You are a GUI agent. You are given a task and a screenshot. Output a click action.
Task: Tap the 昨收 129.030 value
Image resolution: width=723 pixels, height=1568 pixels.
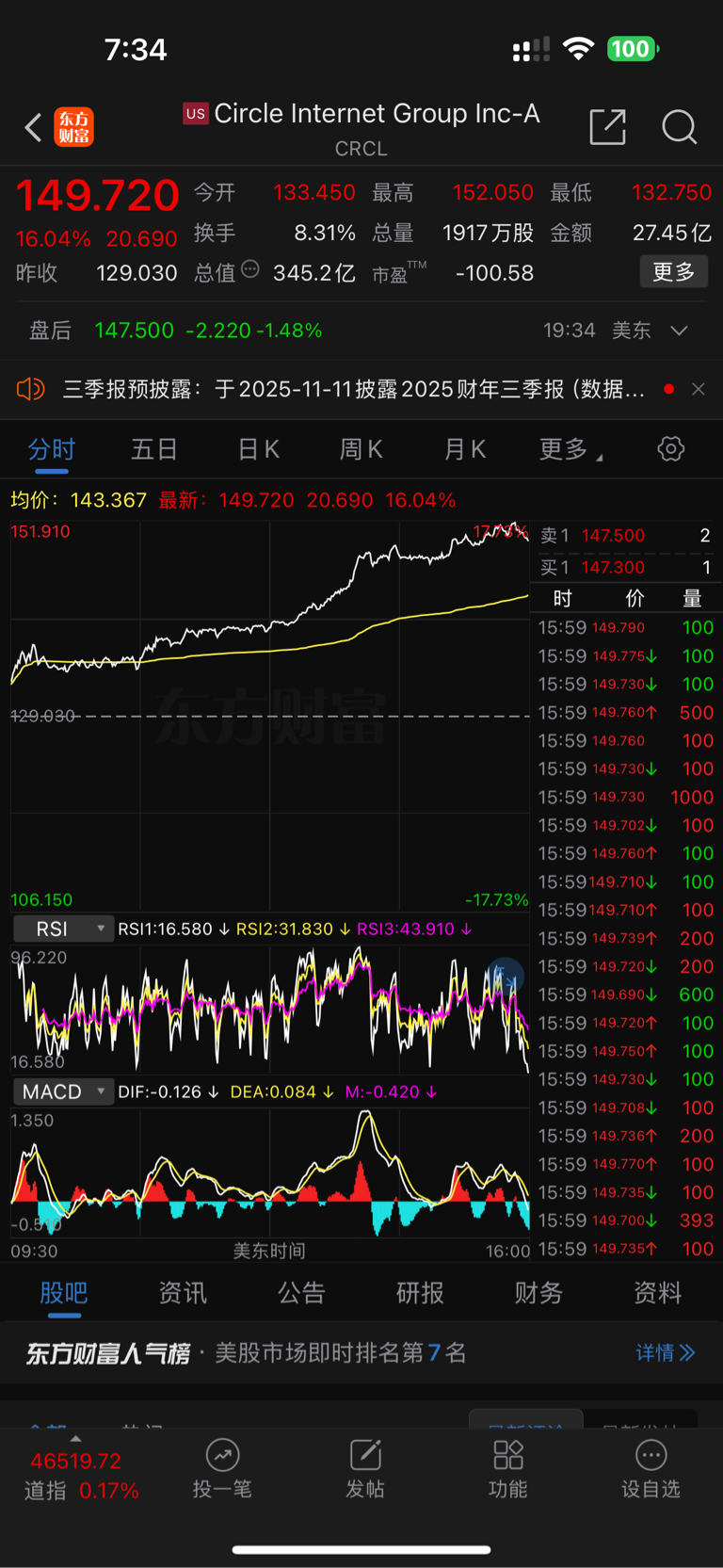137,273
